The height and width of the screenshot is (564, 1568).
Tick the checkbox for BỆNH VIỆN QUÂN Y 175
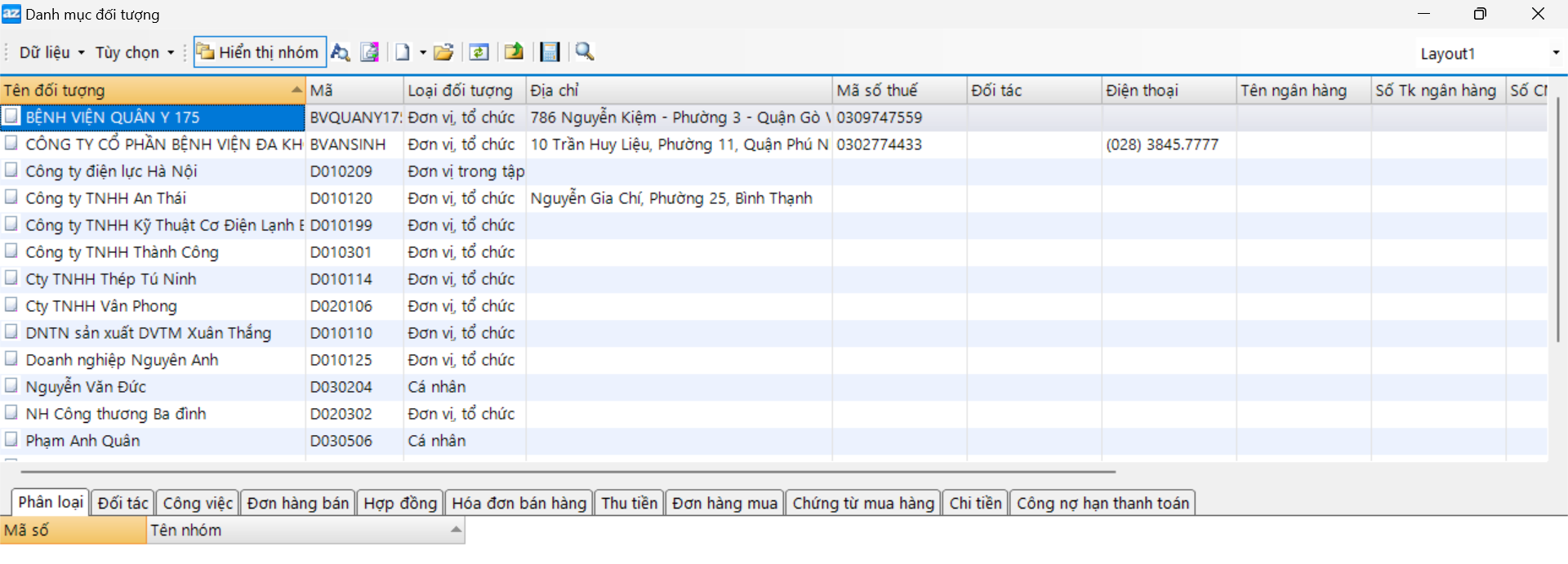point(11,117)
